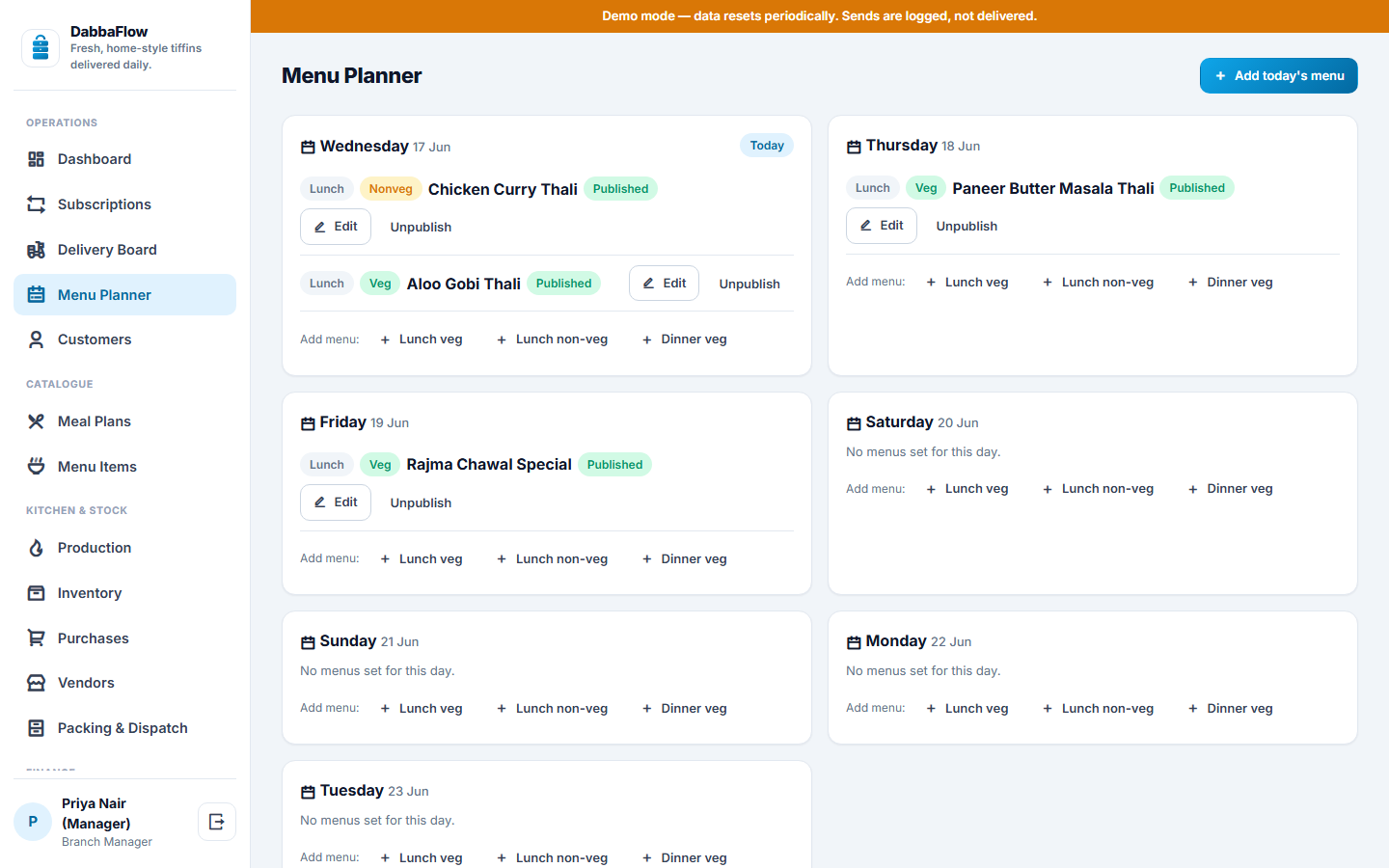Add Dinner veg menu for Saturday
1389x868 pixels.
[1230, 489]
